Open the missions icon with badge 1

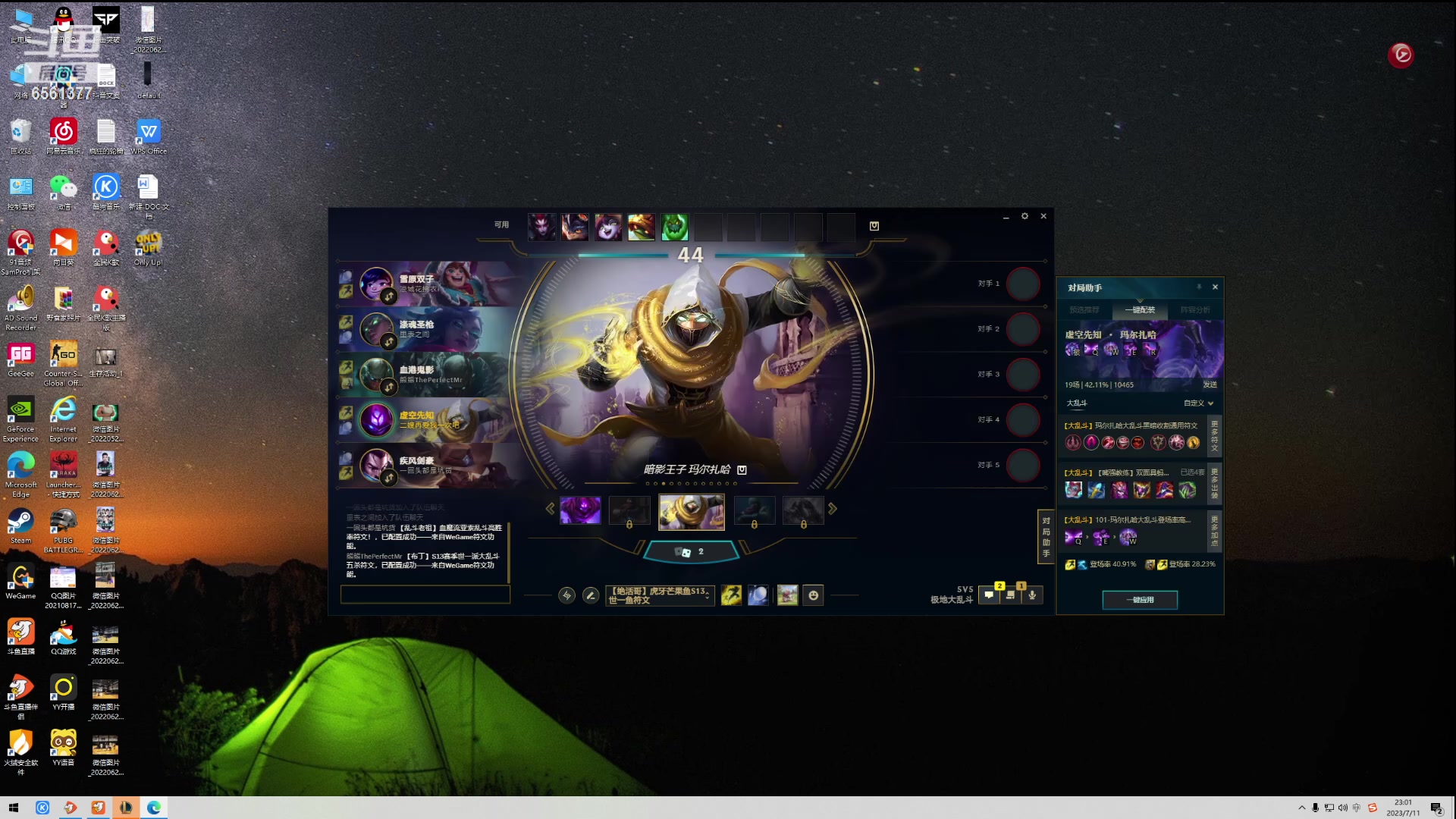[1011, 595]
